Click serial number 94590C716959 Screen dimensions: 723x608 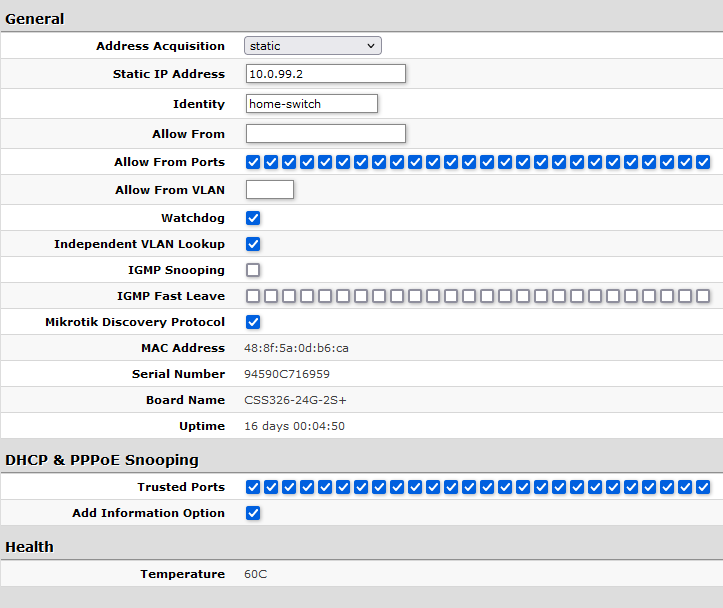pos(287,374)
